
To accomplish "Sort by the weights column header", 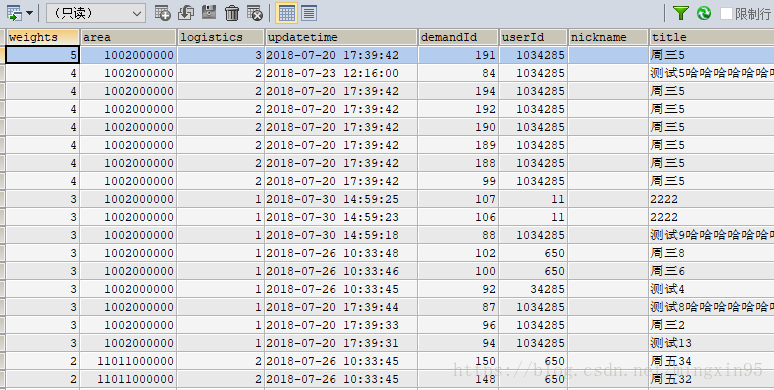I will pyautogui.click(x=42, y=38).
